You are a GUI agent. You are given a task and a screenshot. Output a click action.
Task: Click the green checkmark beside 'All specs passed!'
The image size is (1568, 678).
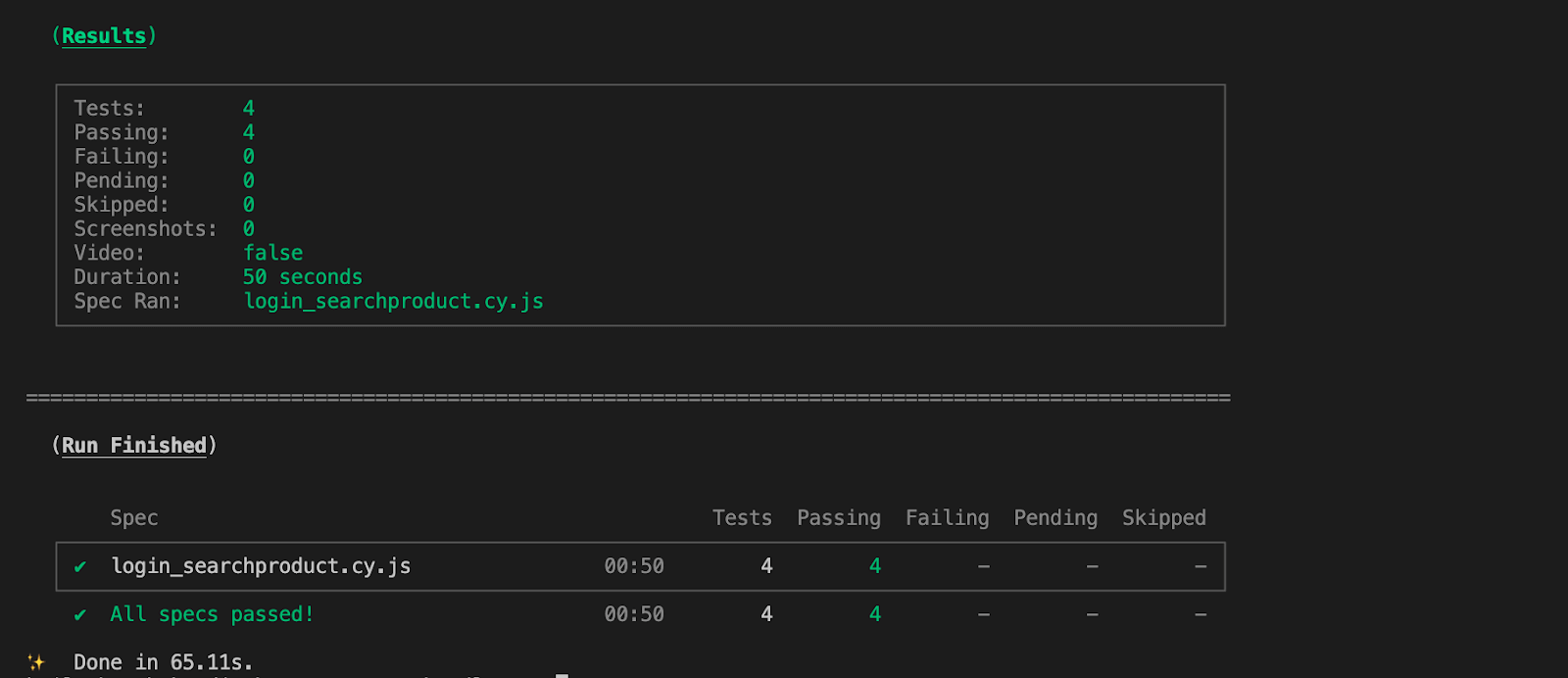tap(80, 615)
